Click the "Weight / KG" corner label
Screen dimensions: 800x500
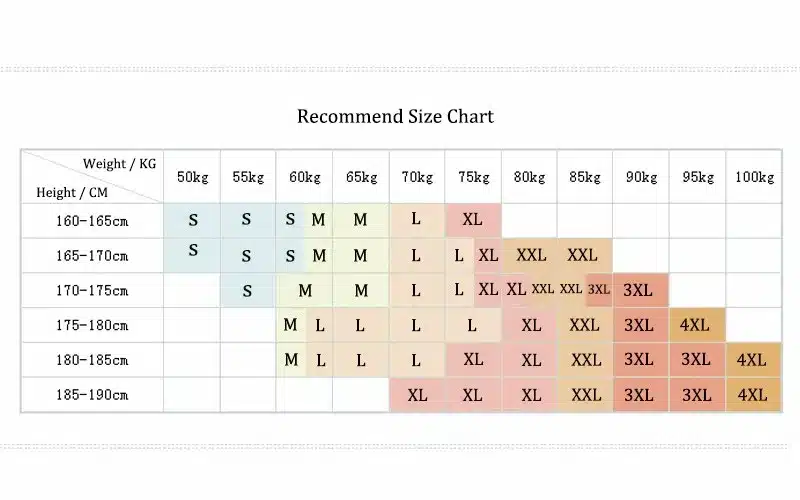[119, 163]
